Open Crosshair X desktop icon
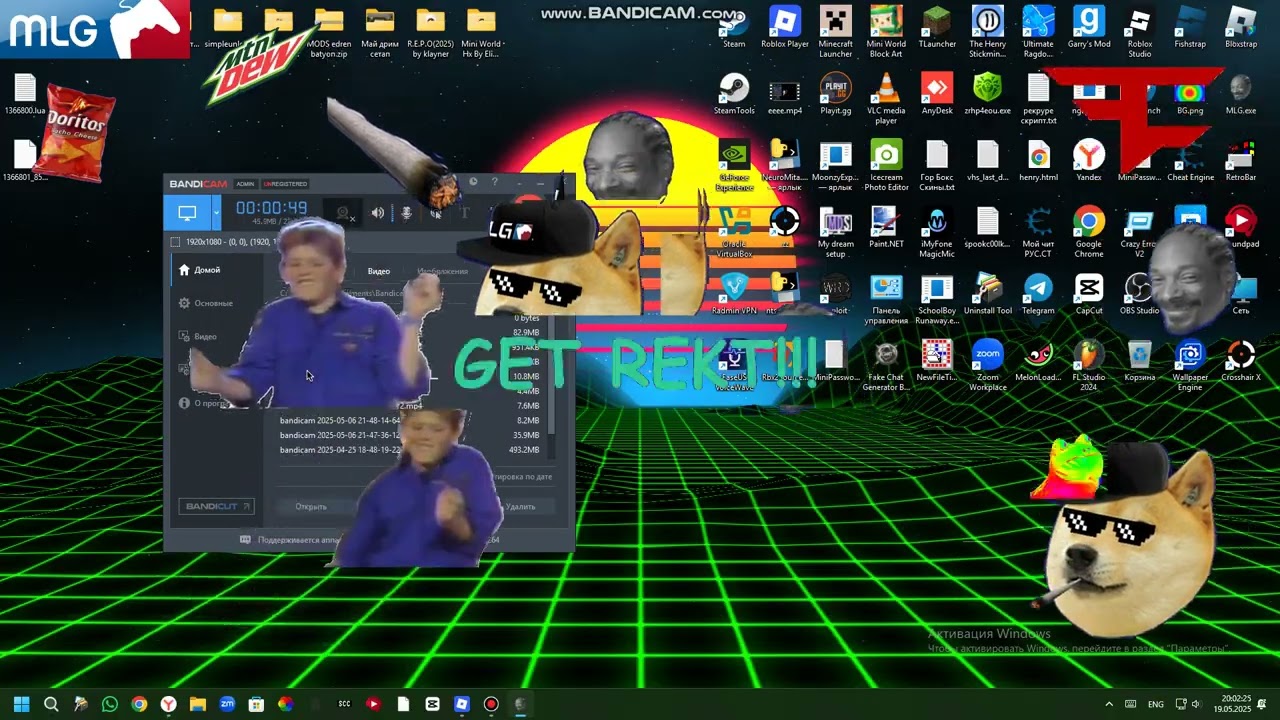Viewport: 1280px width, 720px height. tap(1241, 362)
